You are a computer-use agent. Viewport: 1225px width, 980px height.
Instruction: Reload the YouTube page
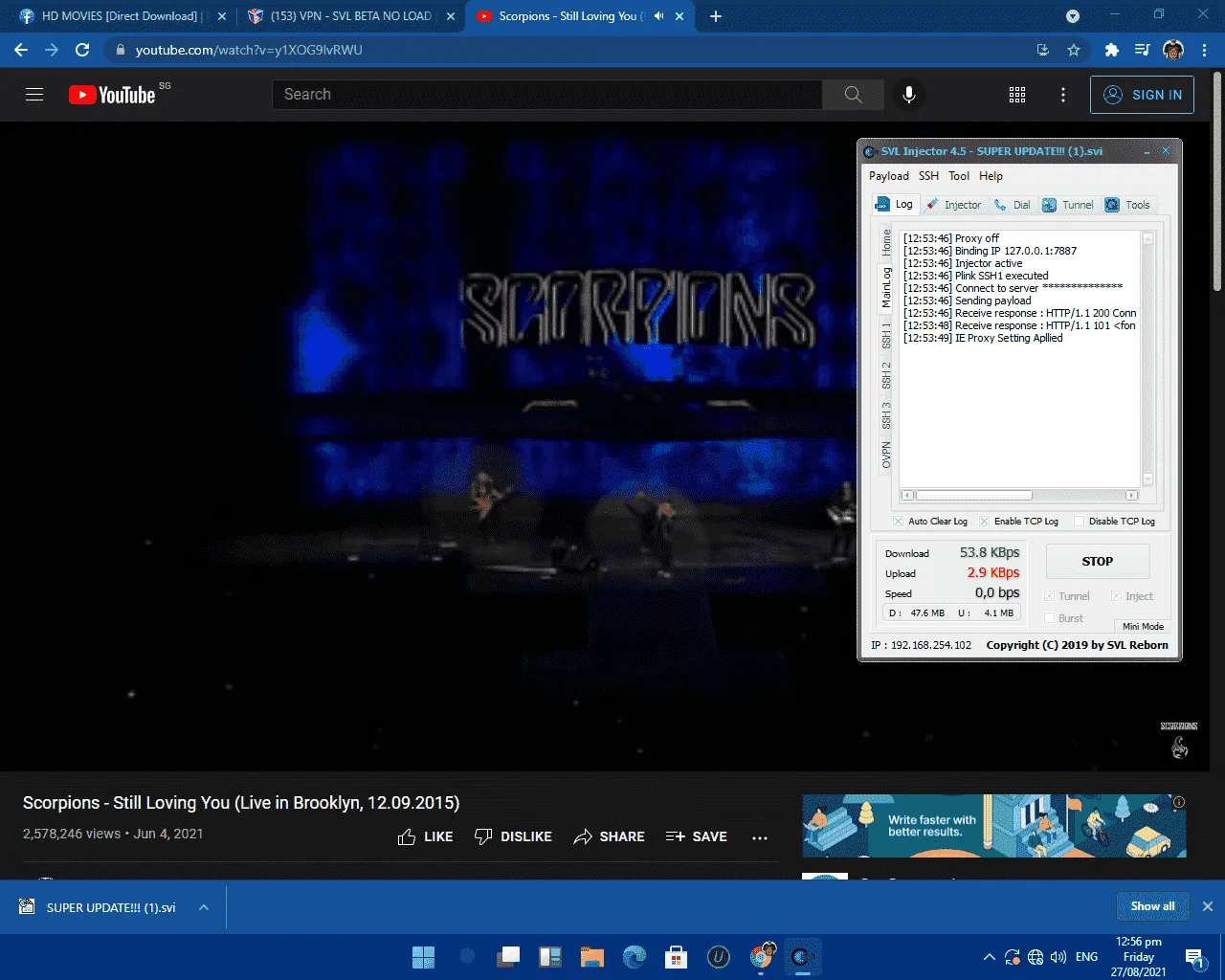tap(82, 50)
